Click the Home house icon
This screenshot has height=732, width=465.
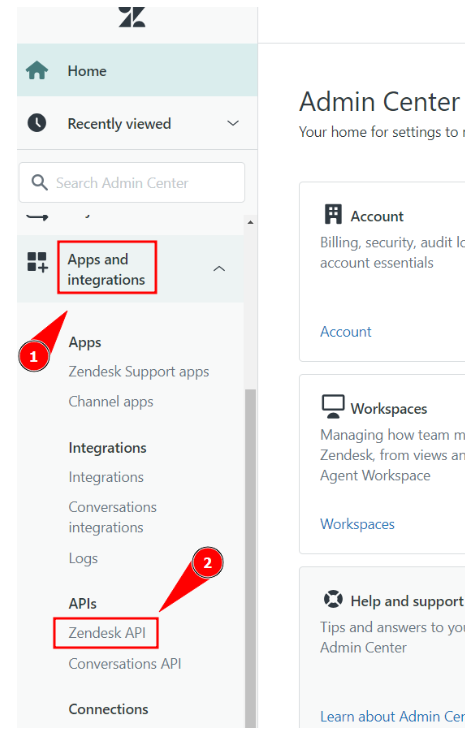click(x=37, y=70)
